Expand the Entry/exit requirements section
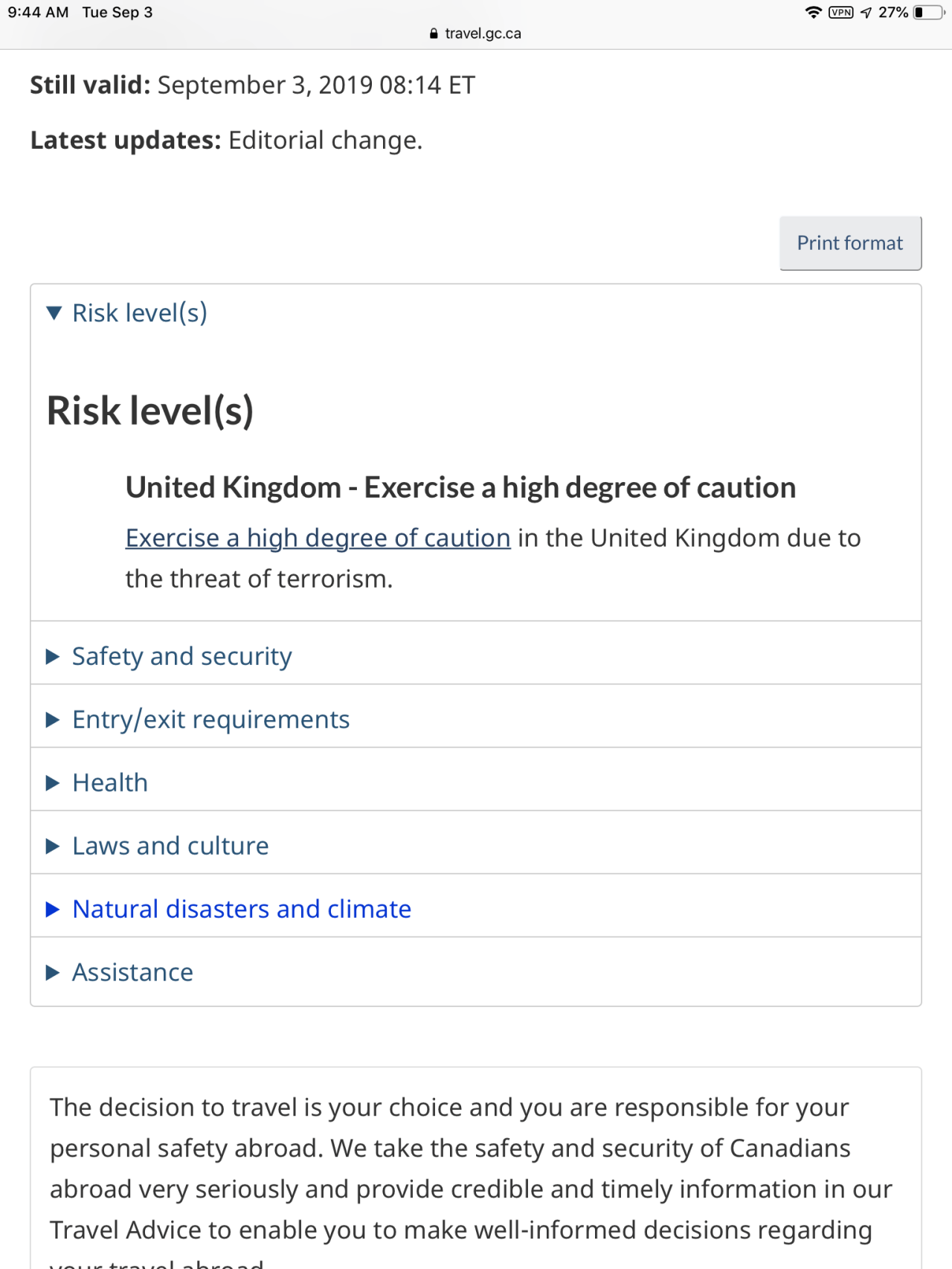The image size is (952, 1269). 210,719
